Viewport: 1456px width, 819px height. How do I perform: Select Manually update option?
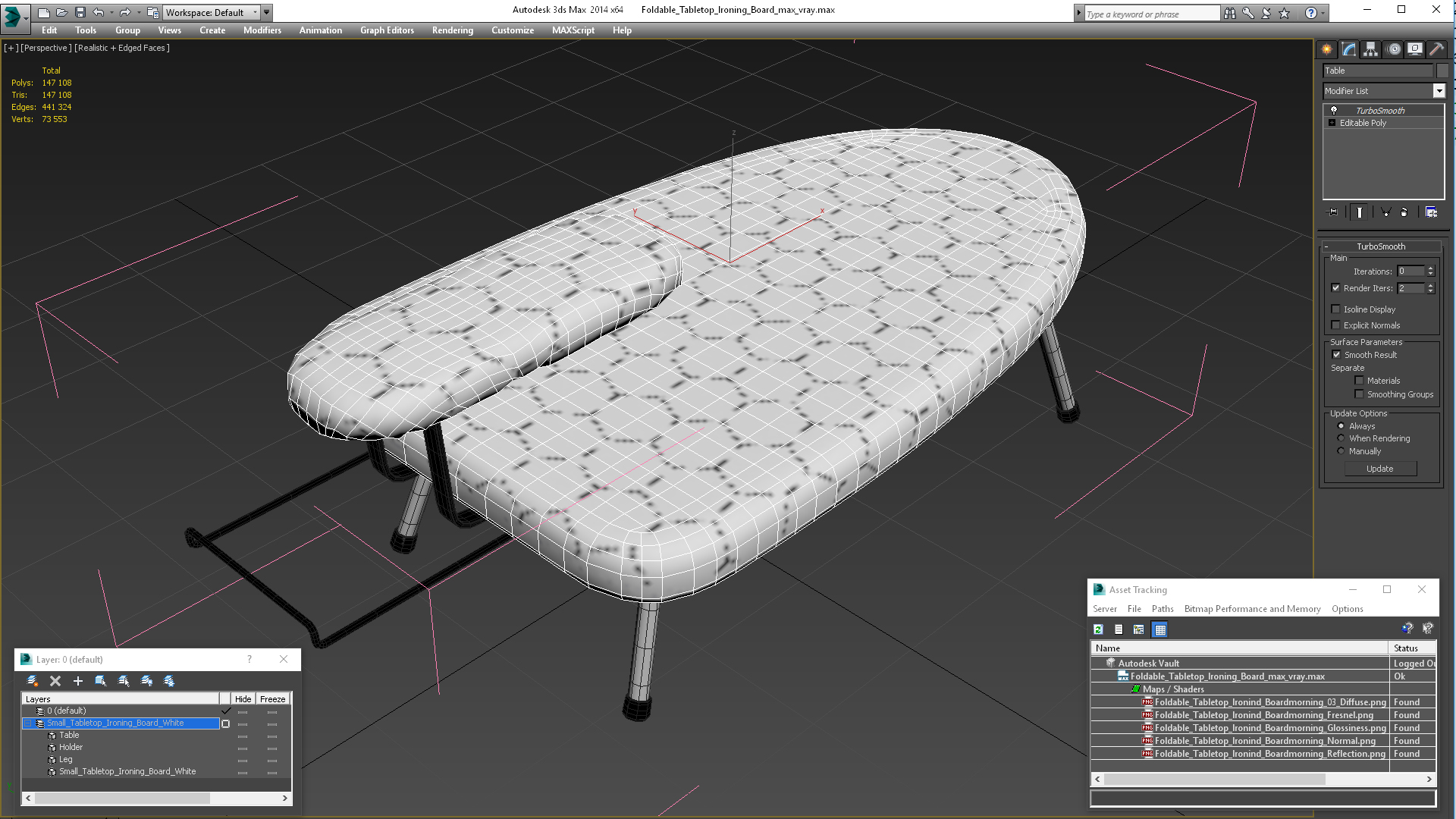[1341, 451]
